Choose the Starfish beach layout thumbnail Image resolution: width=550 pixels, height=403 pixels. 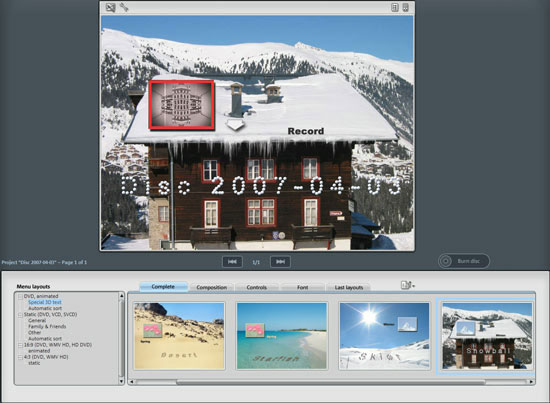pos(282,336)
